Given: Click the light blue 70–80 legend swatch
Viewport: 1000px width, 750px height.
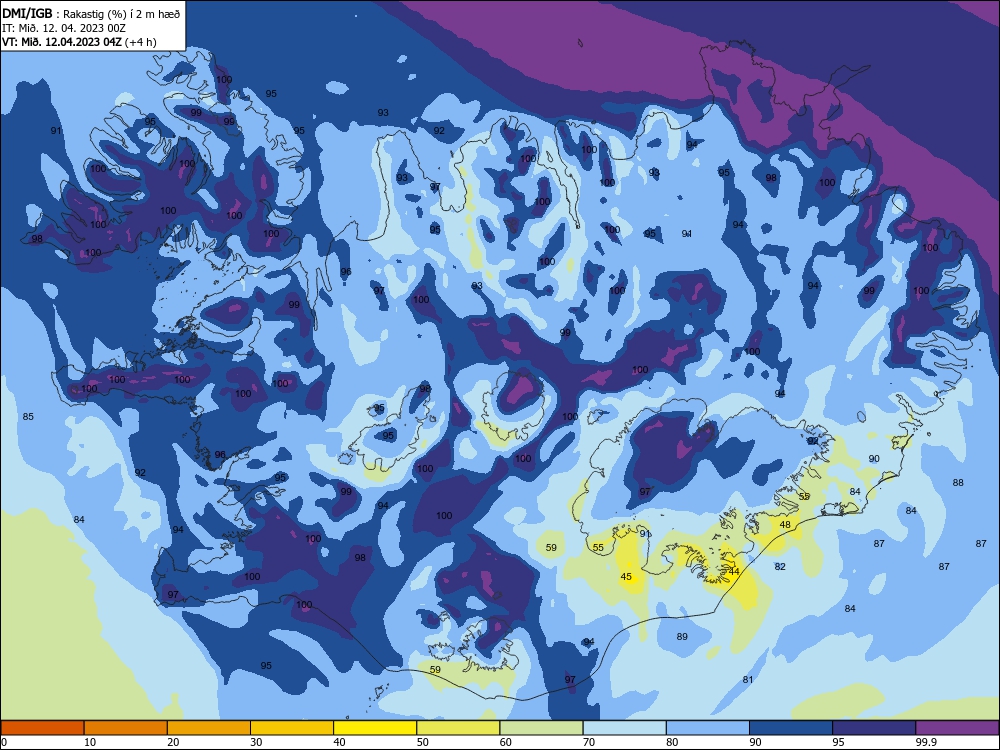Looking at the screenshot, I should (x=624, y=728).
